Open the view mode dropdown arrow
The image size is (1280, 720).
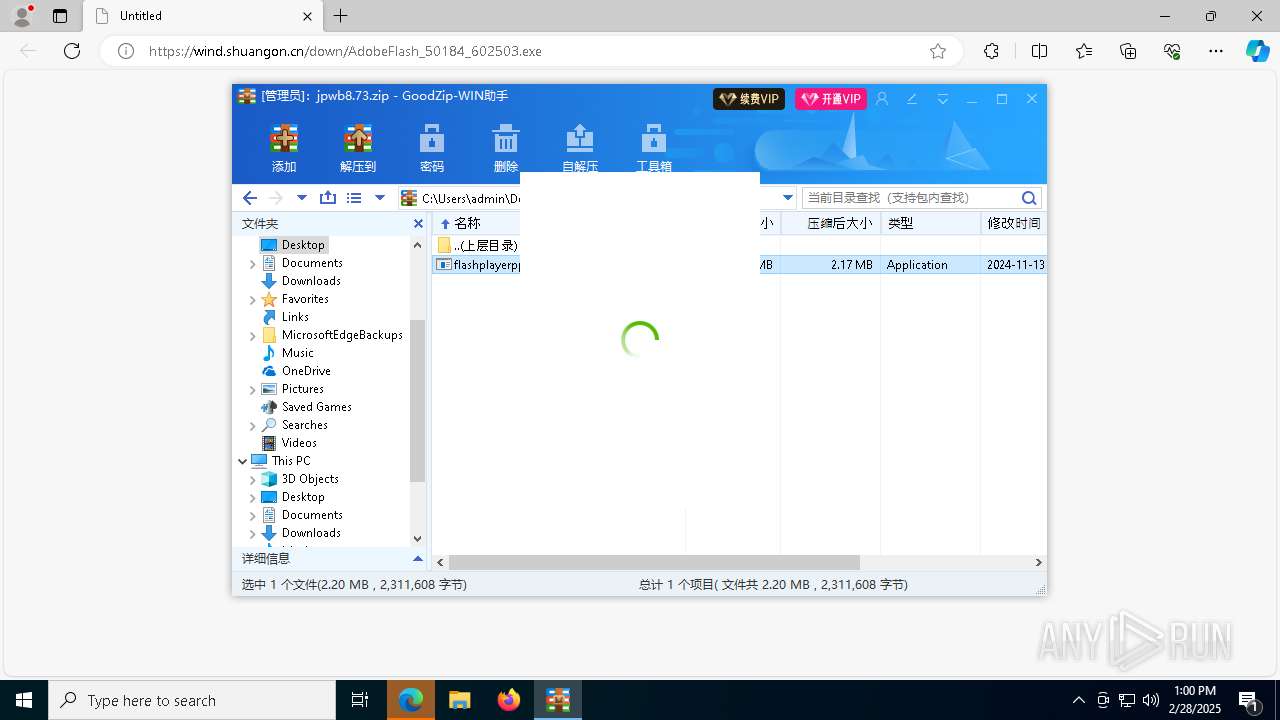click(x=380, y=198)
